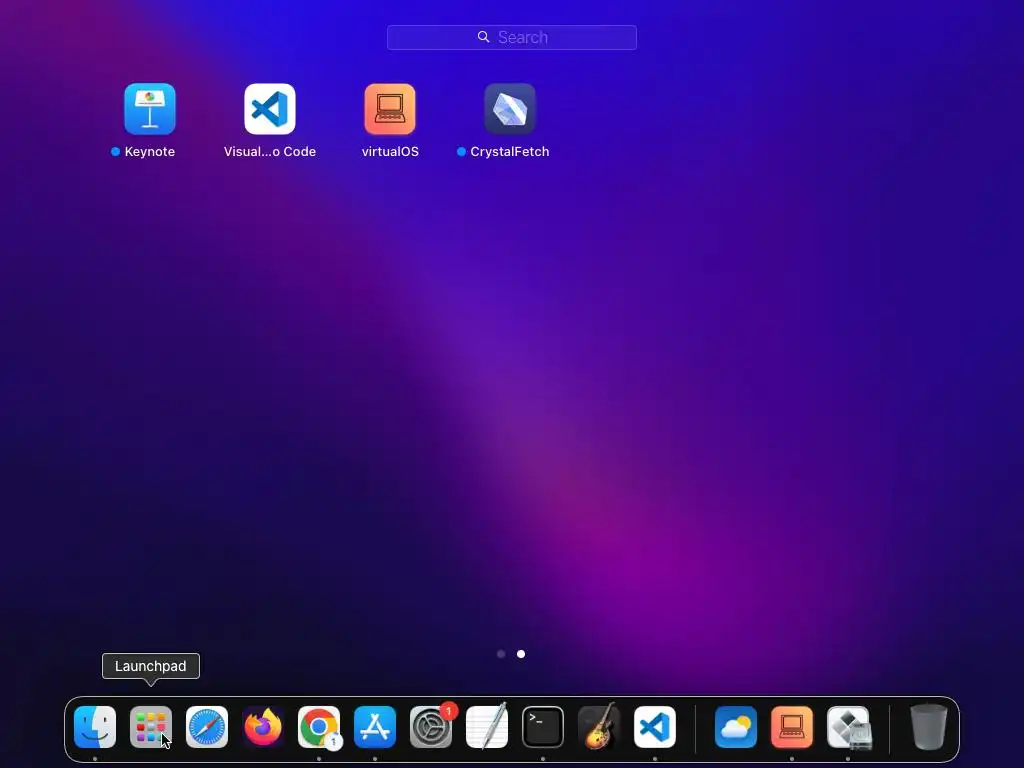The image size is (1024, 768).
Task: Open the App Store from Dock
Action: [x=375, y=727]
